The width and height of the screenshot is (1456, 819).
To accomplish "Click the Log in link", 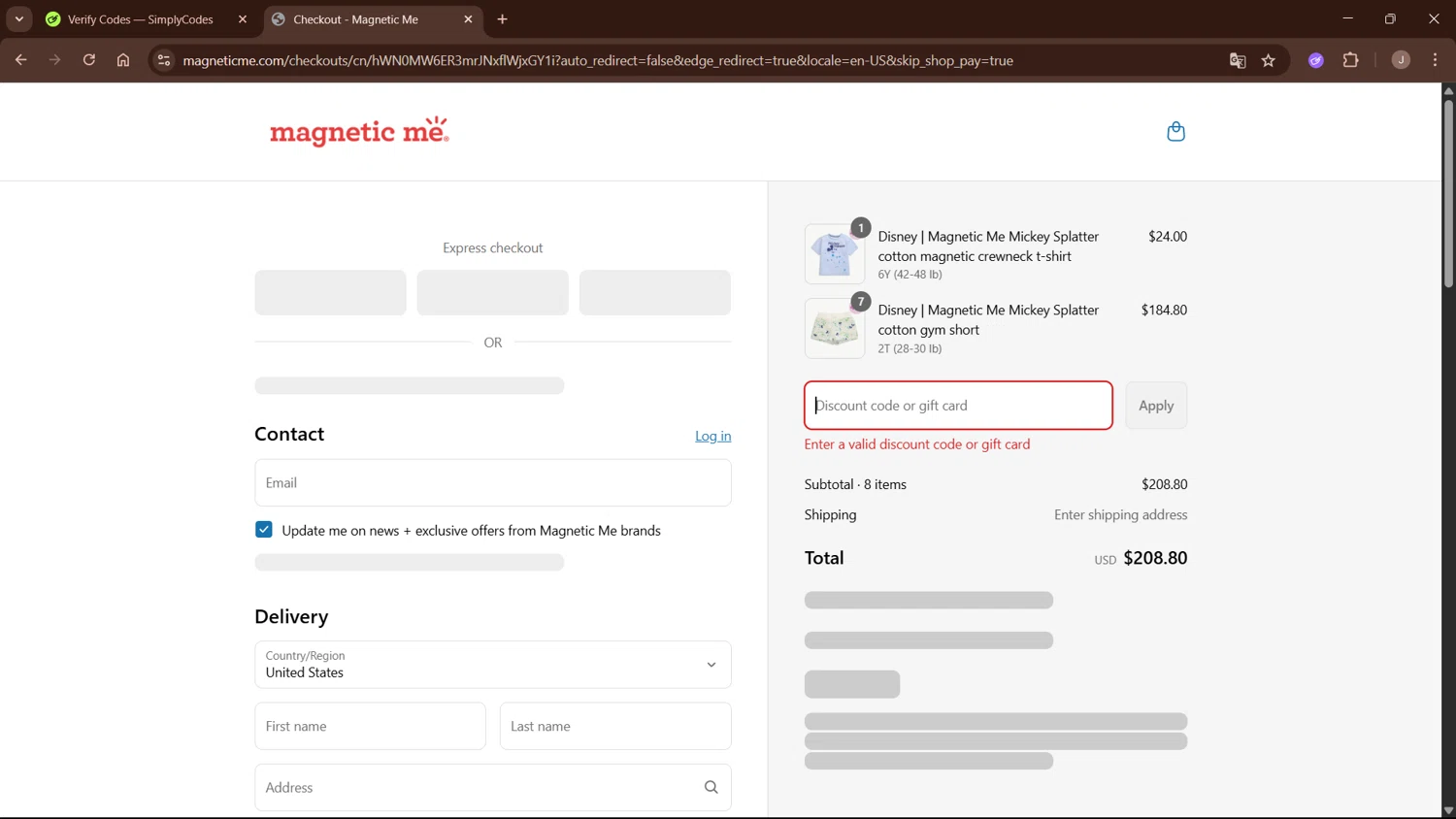I will (712, 436).
